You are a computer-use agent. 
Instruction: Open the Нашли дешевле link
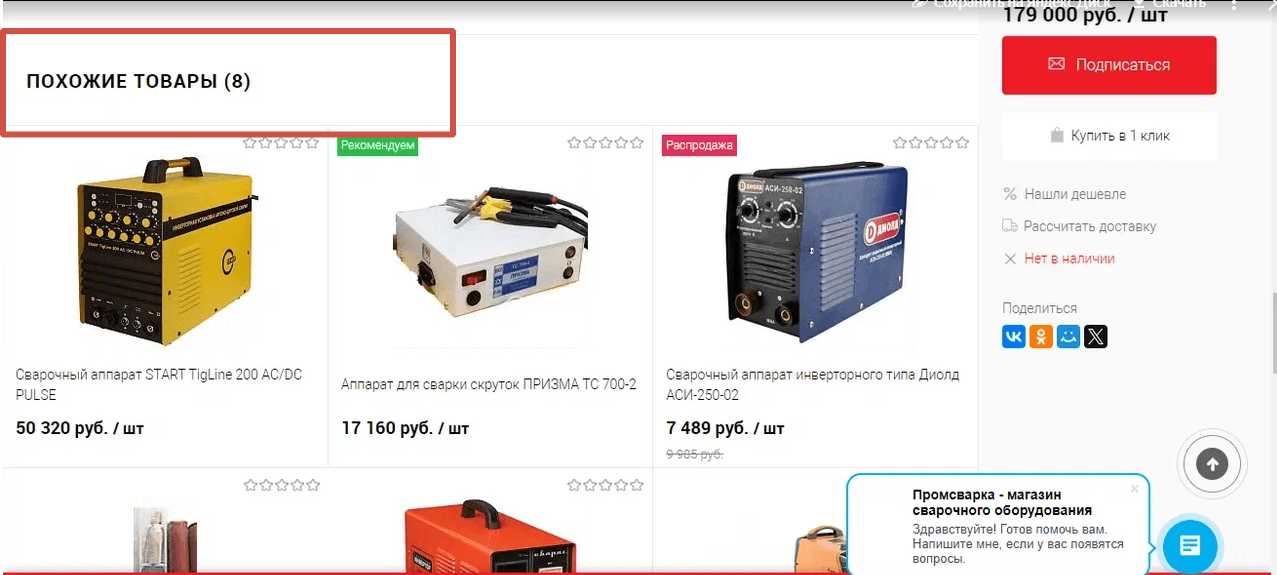tap(1075, 194)
